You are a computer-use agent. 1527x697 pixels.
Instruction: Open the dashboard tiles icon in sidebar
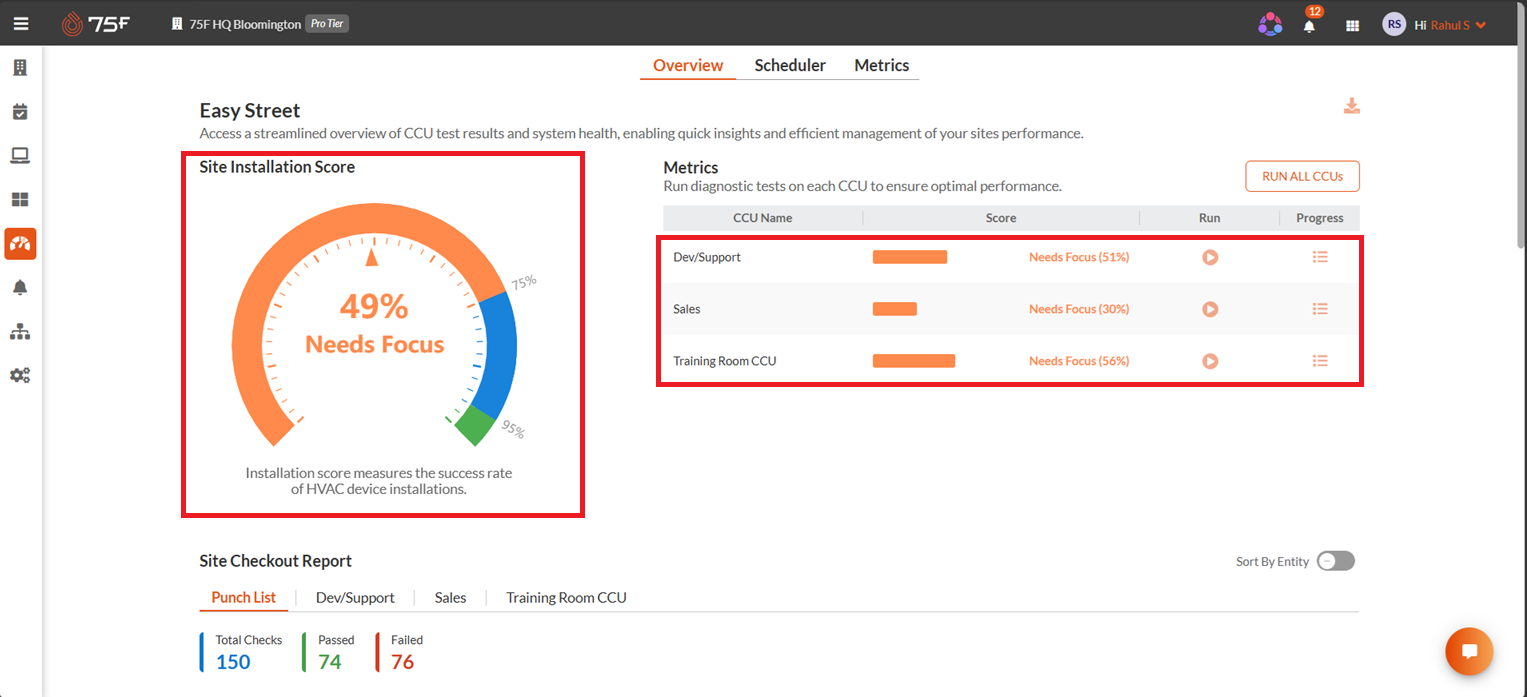[20, 200]
